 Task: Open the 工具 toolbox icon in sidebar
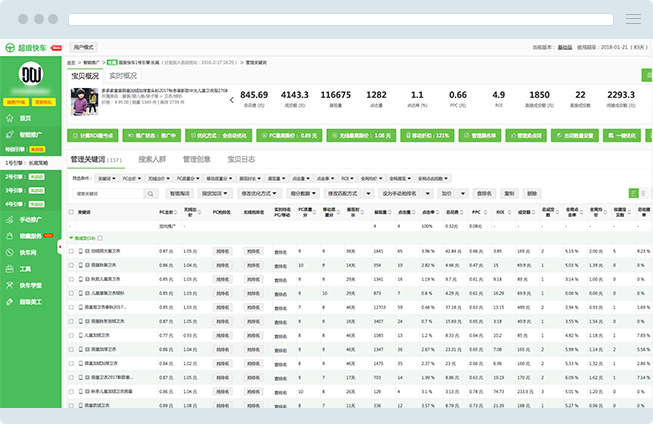pos(10,269)
